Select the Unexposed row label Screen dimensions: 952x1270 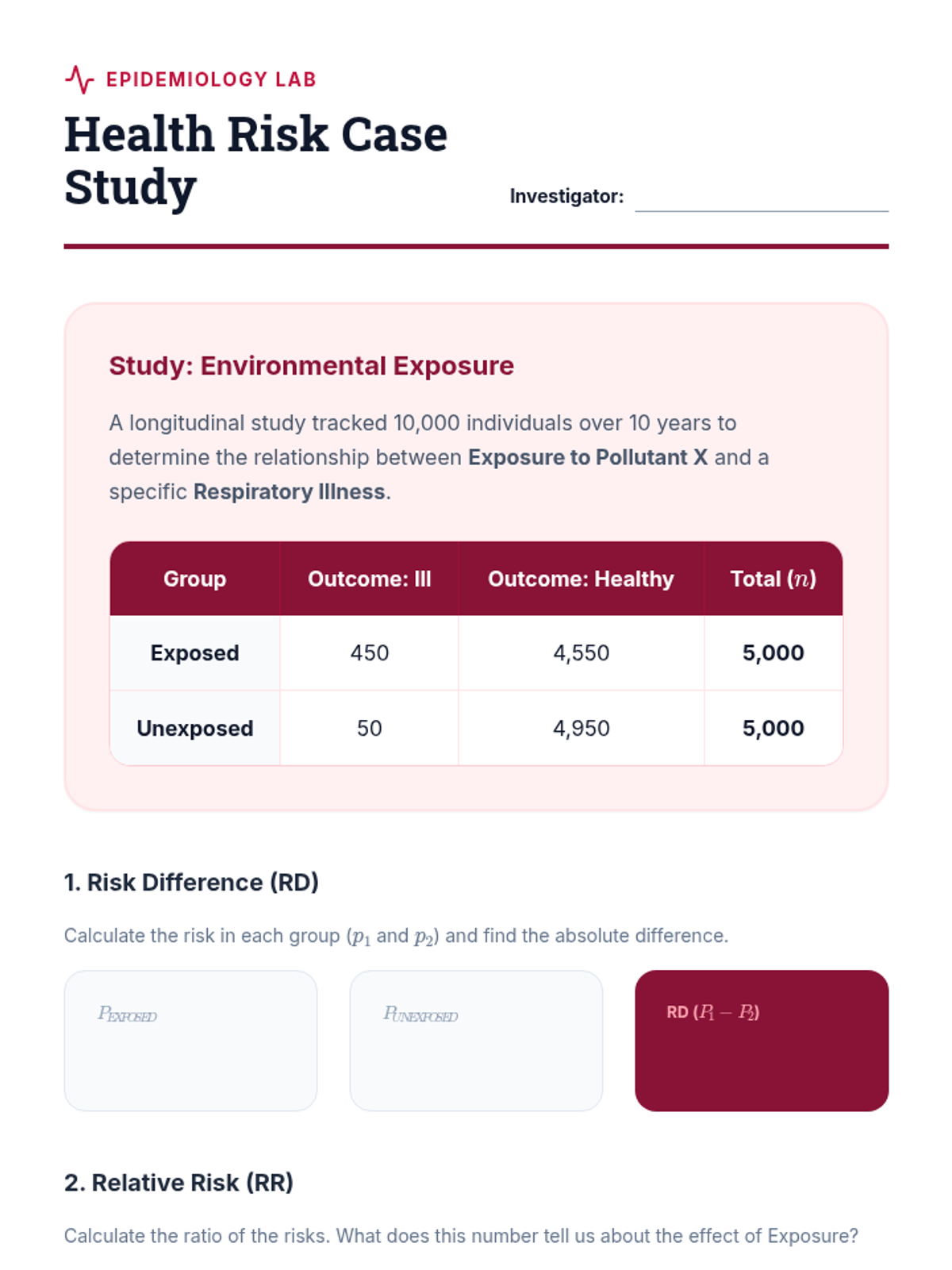194,728
